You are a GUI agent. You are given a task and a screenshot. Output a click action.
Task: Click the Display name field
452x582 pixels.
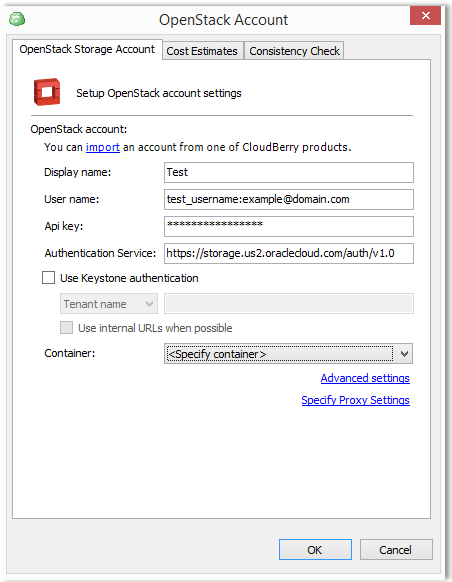click(289, 172)
